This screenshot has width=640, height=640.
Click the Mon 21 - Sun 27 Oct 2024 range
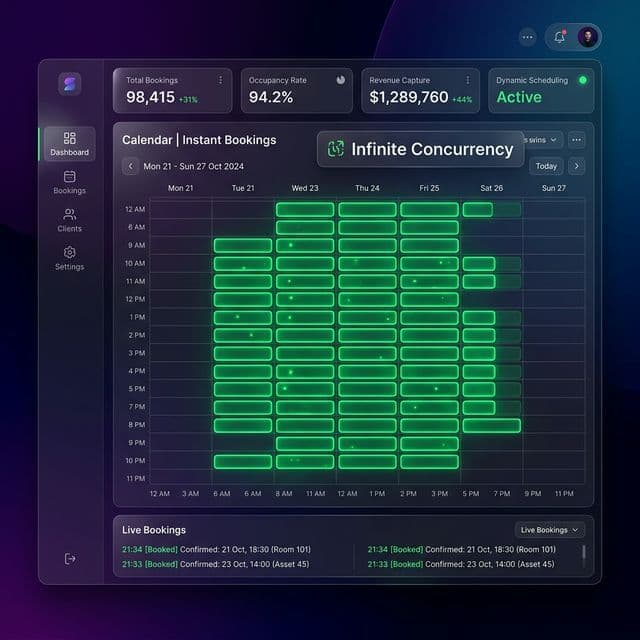tap(193, 166)
